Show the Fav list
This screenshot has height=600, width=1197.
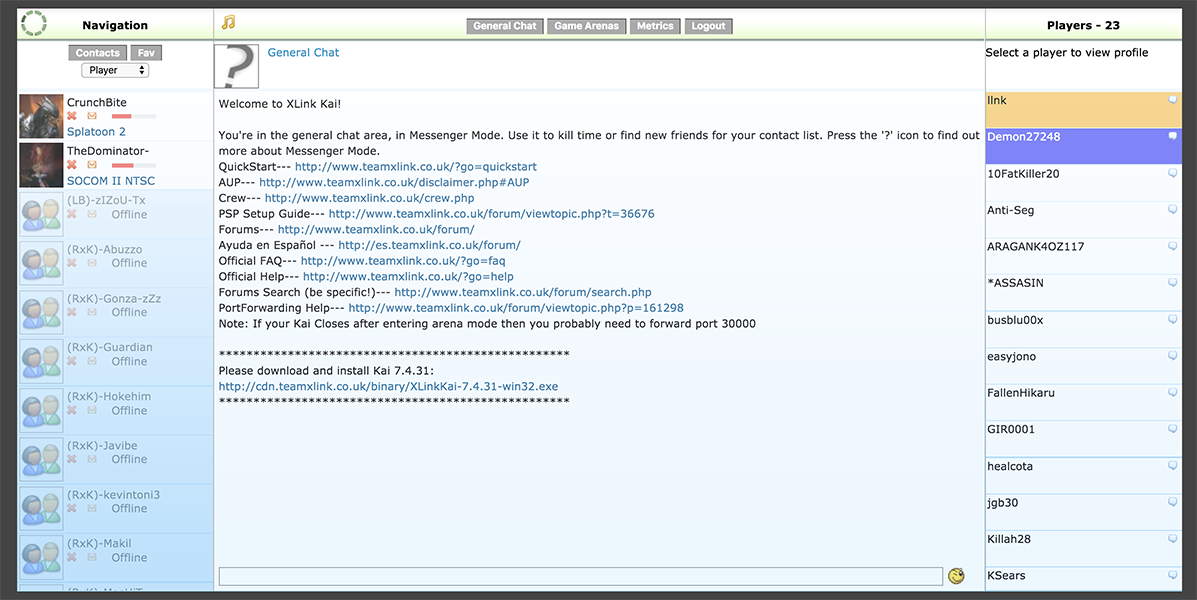tap(147, 53)
